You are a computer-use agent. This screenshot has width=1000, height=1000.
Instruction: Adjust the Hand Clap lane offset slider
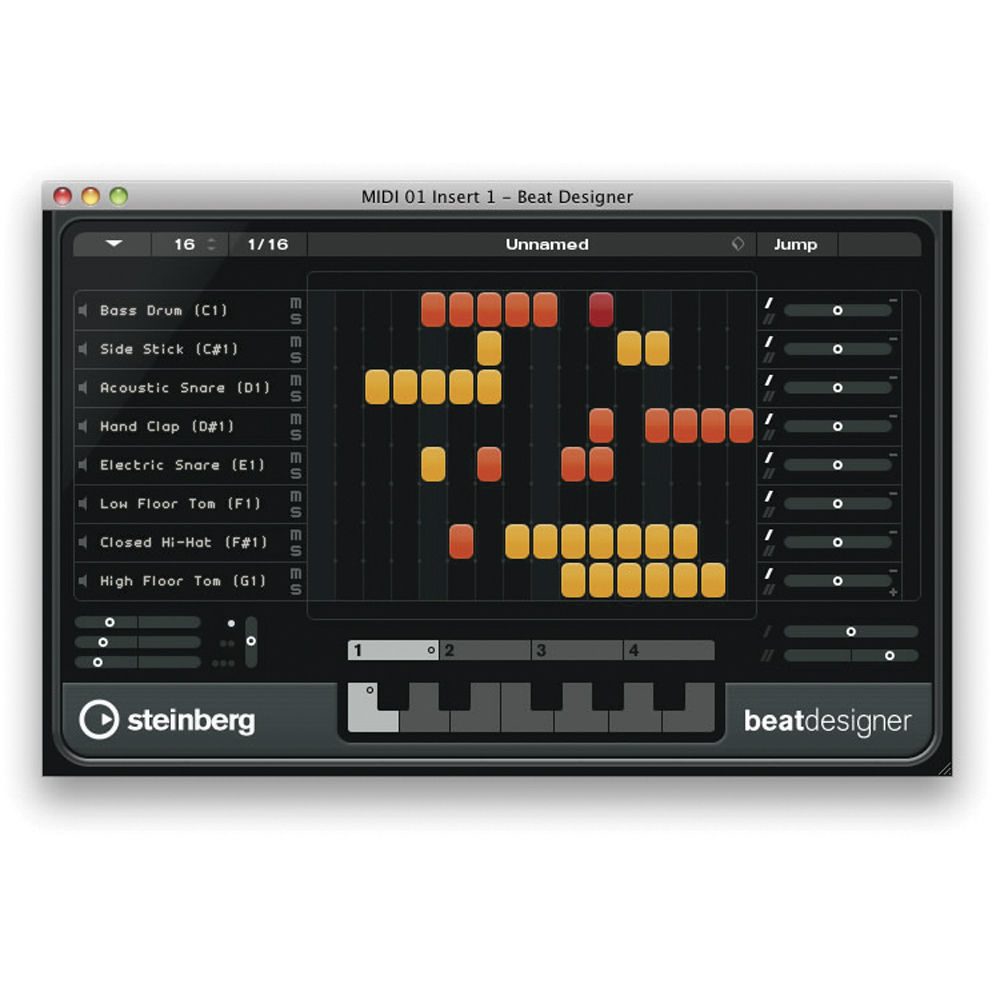837,427
